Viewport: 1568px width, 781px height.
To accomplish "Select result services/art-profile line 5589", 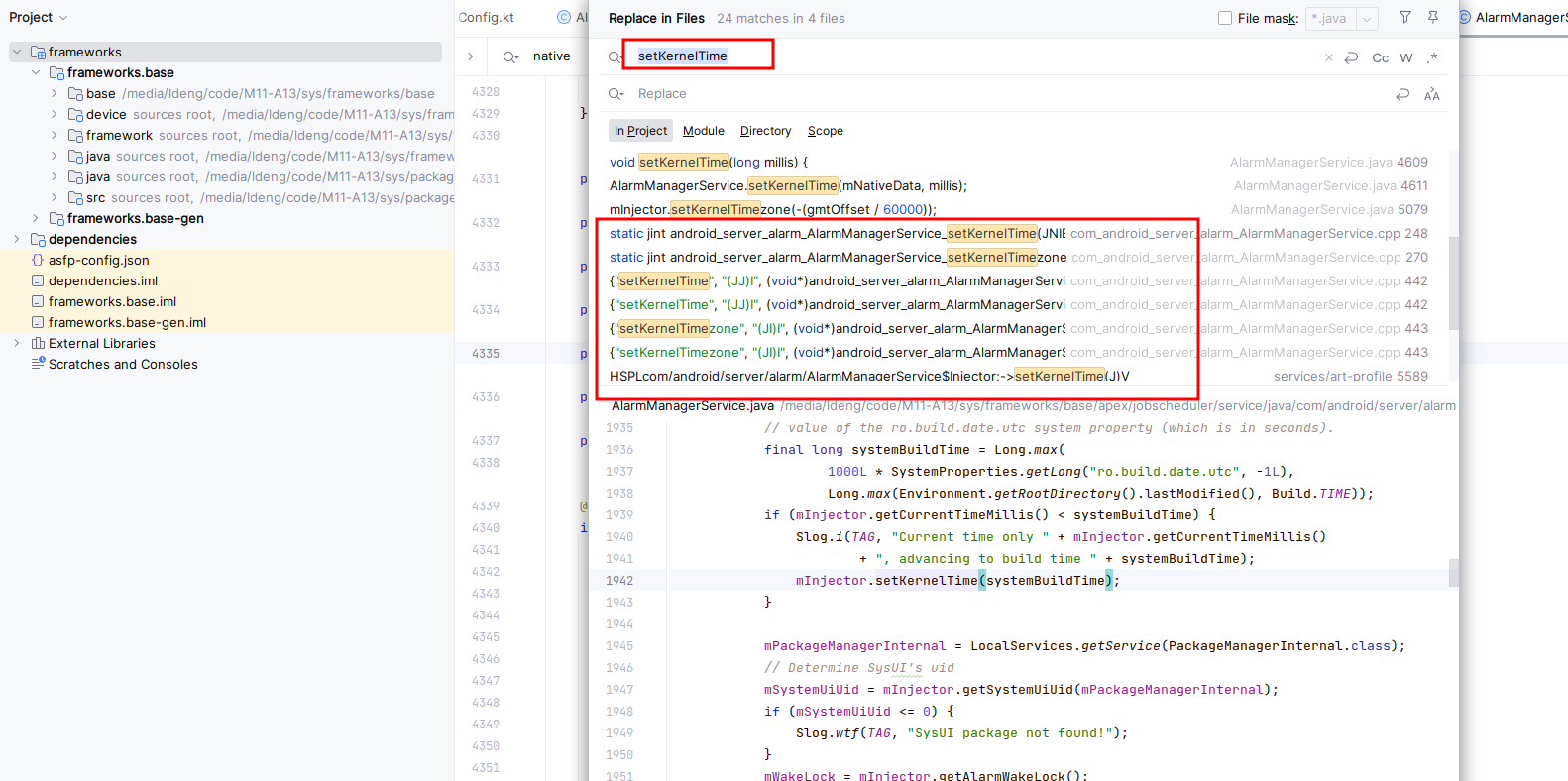I will pyautogui.click(x=1019, y=376).
